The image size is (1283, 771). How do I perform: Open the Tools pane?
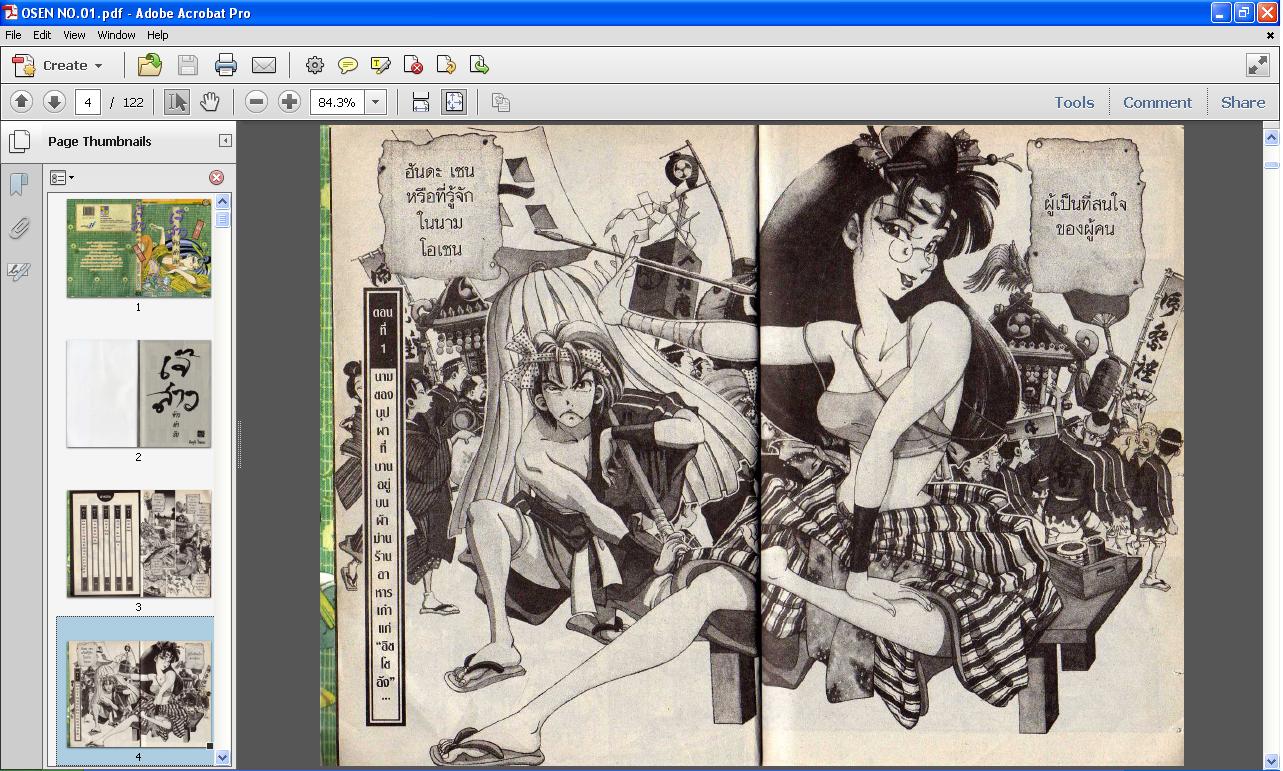pyautogui.click(x=1074, y=102)
